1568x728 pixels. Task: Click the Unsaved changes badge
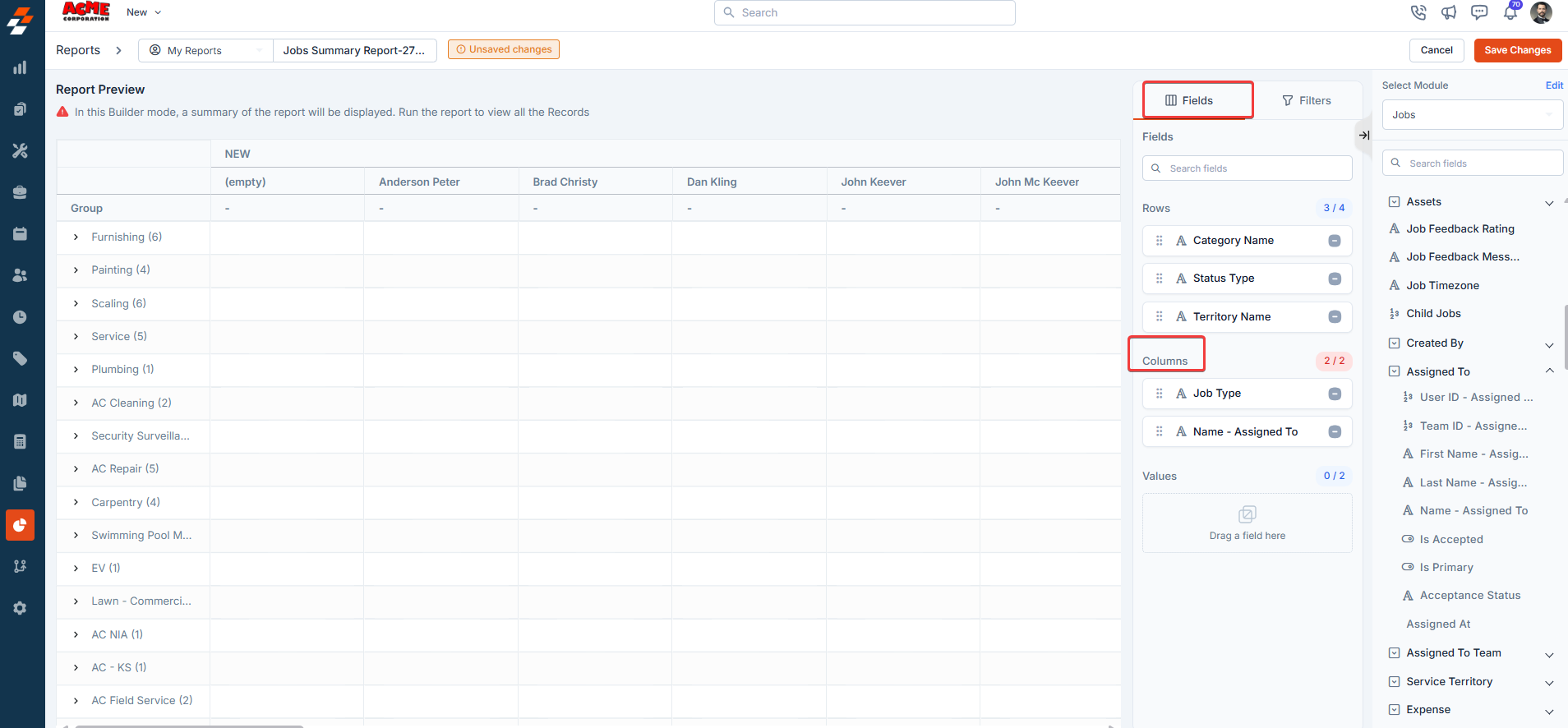tap(504, 49)
